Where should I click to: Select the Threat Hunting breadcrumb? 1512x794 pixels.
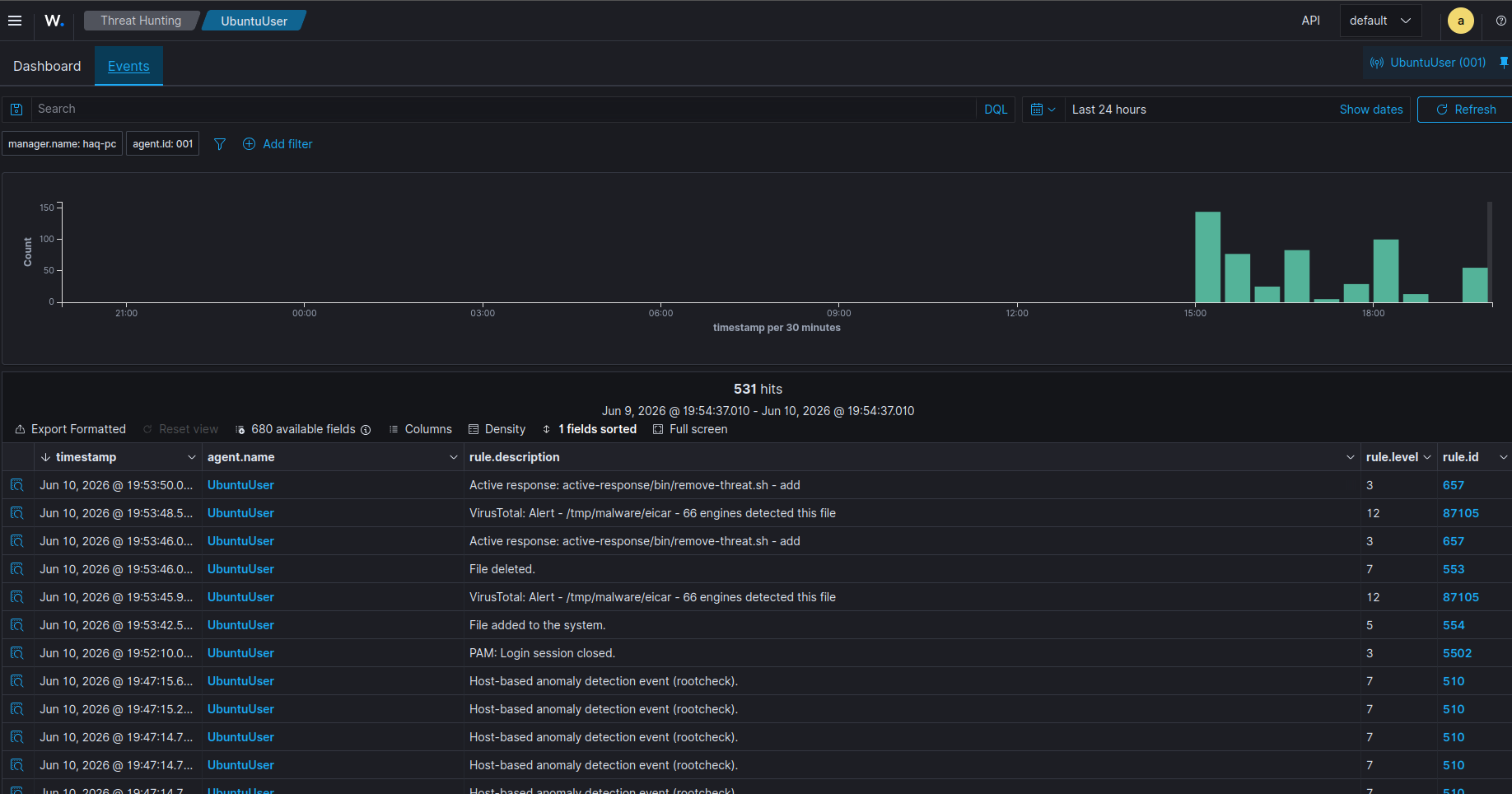point(141,21)
